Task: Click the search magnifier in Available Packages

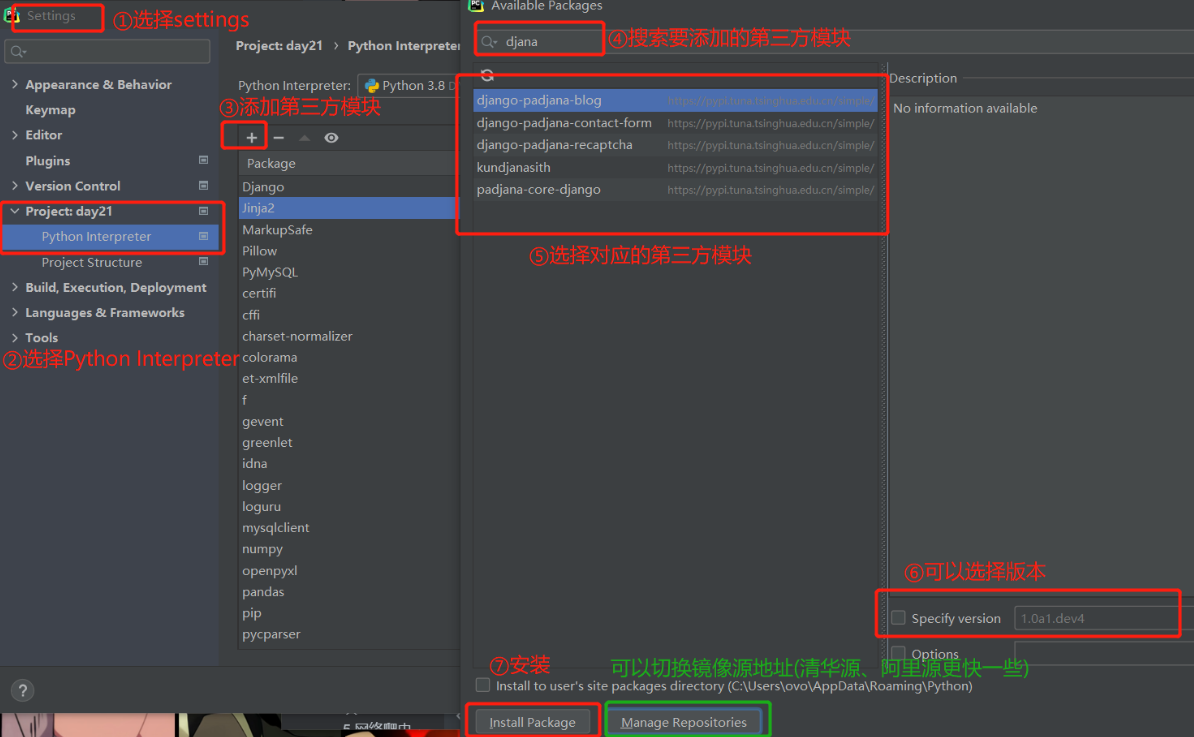Action: (x=489, y=42)
